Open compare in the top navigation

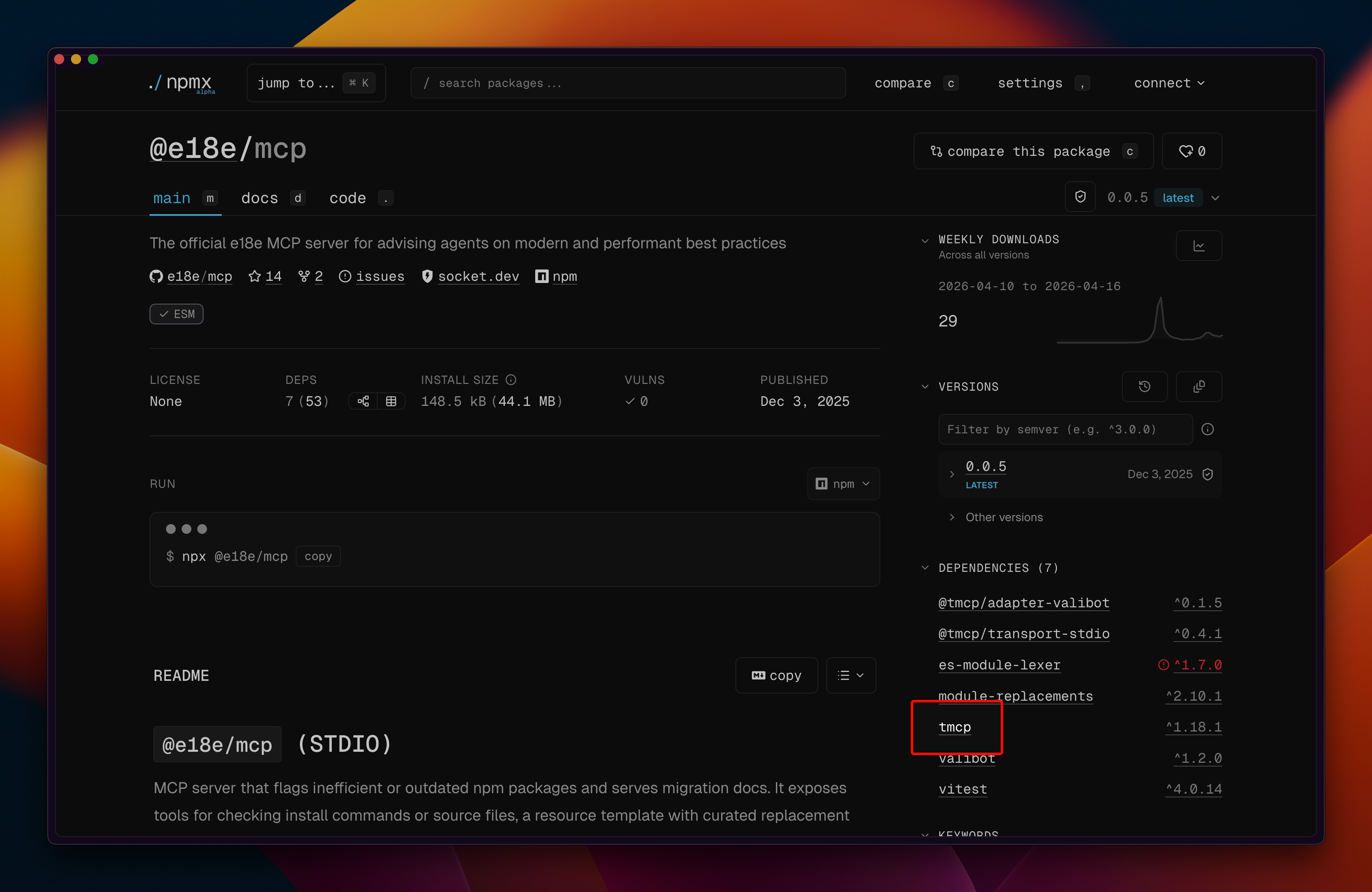(916, 83)
